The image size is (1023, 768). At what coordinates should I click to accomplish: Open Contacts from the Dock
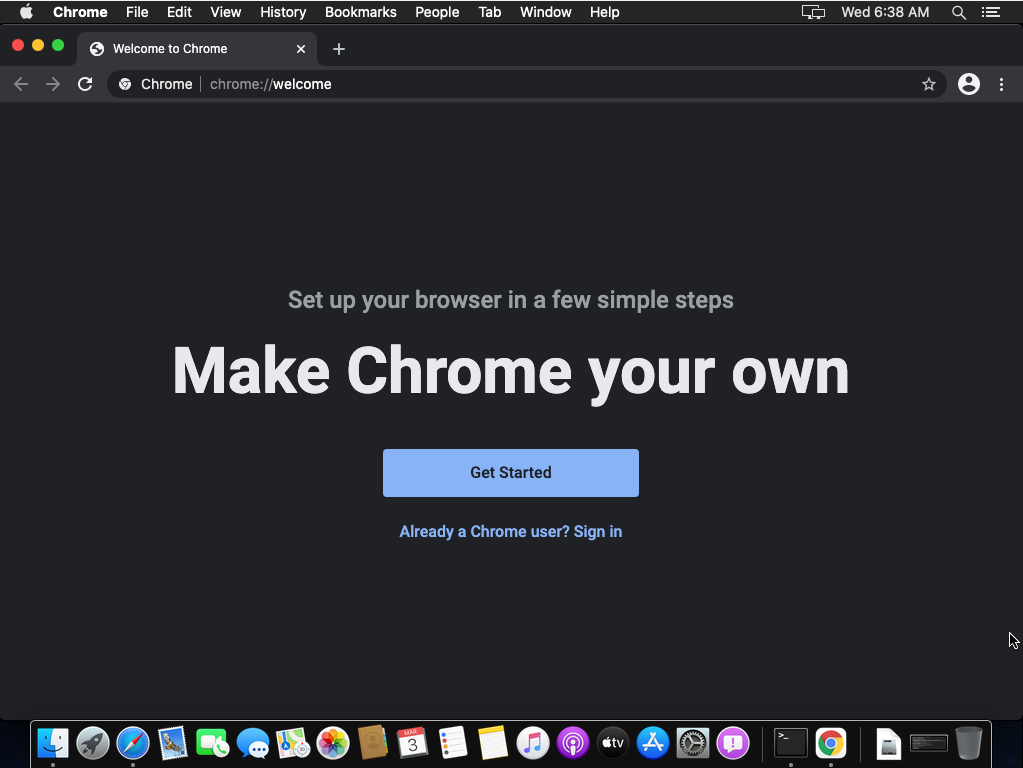point(373,743)
